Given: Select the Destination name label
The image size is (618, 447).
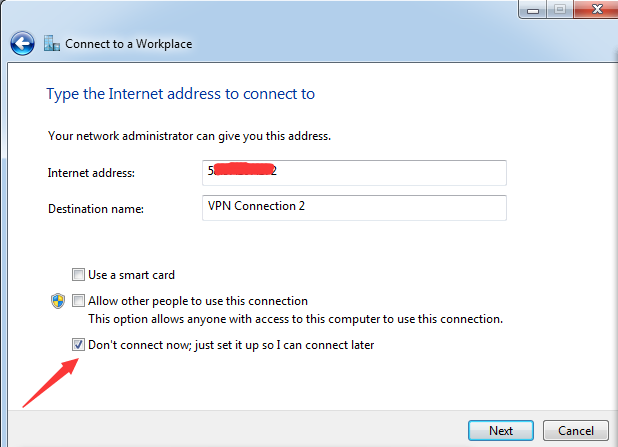Looking at the screenshot, I should (x=96, y=209).
